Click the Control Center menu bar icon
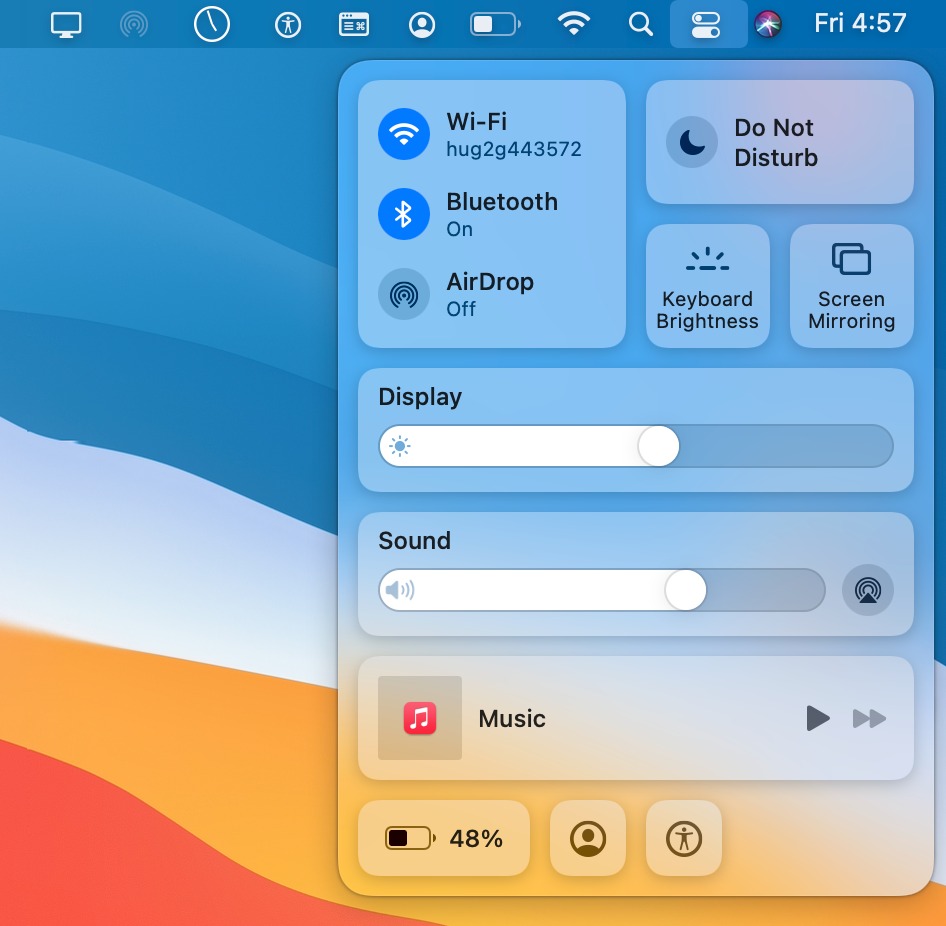Image resolution: width=946 pixels, height=926 pixels. (706, 25)
